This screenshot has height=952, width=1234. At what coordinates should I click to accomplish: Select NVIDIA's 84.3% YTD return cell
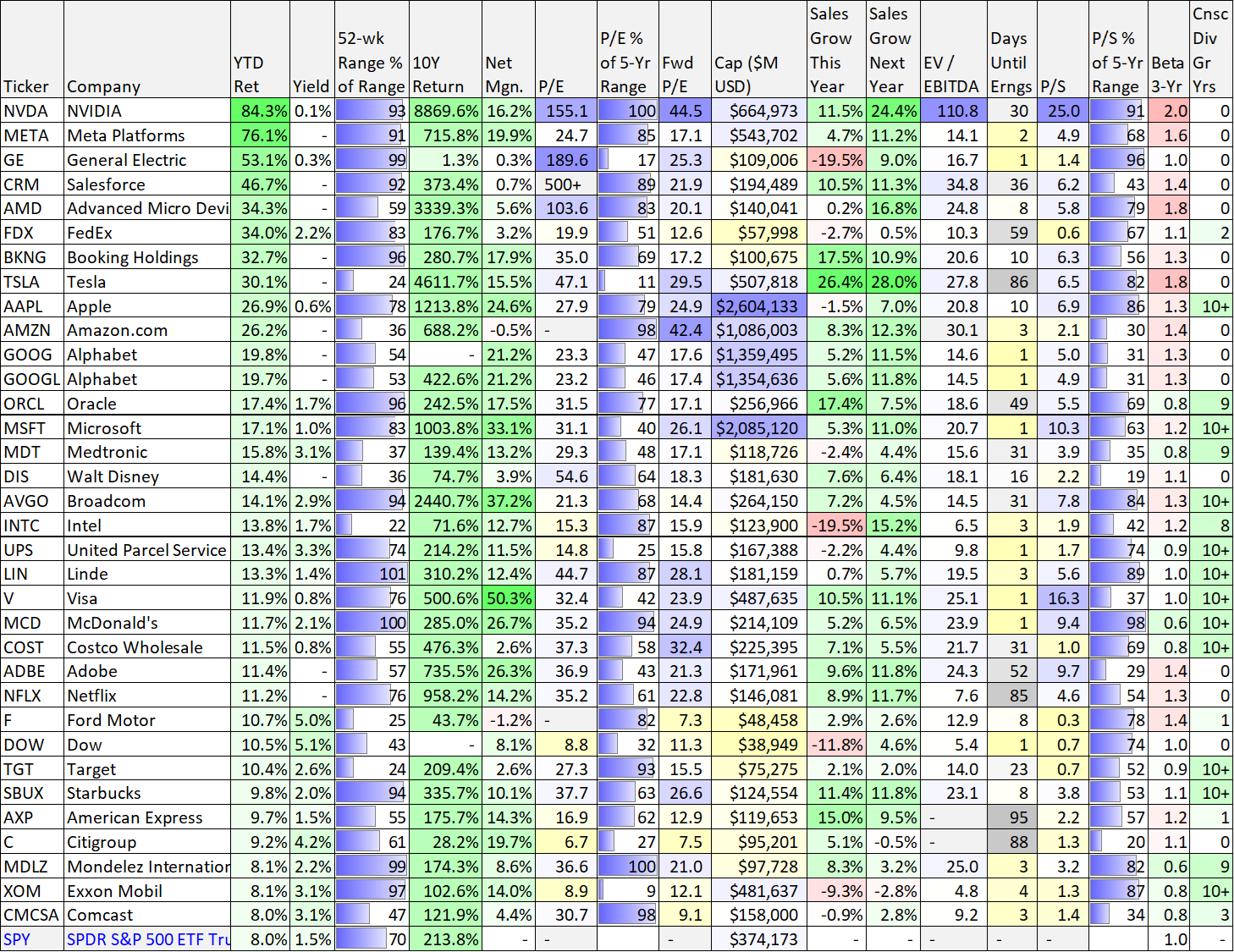[x=261, y=111]
